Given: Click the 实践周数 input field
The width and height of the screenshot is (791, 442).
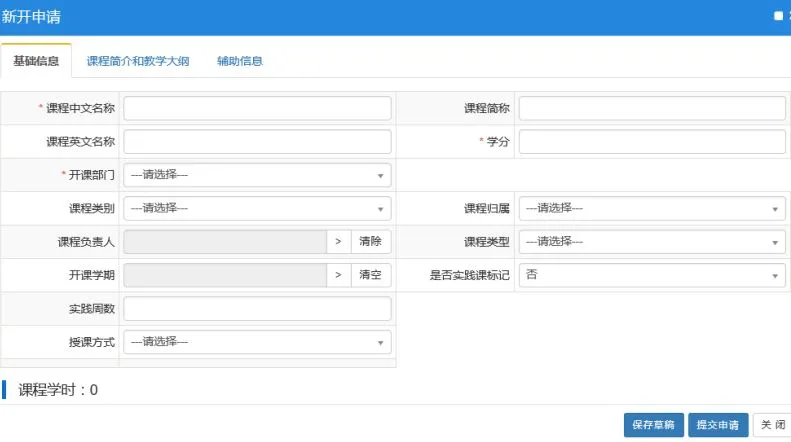Looking at the screenshot, I should 257,309.
